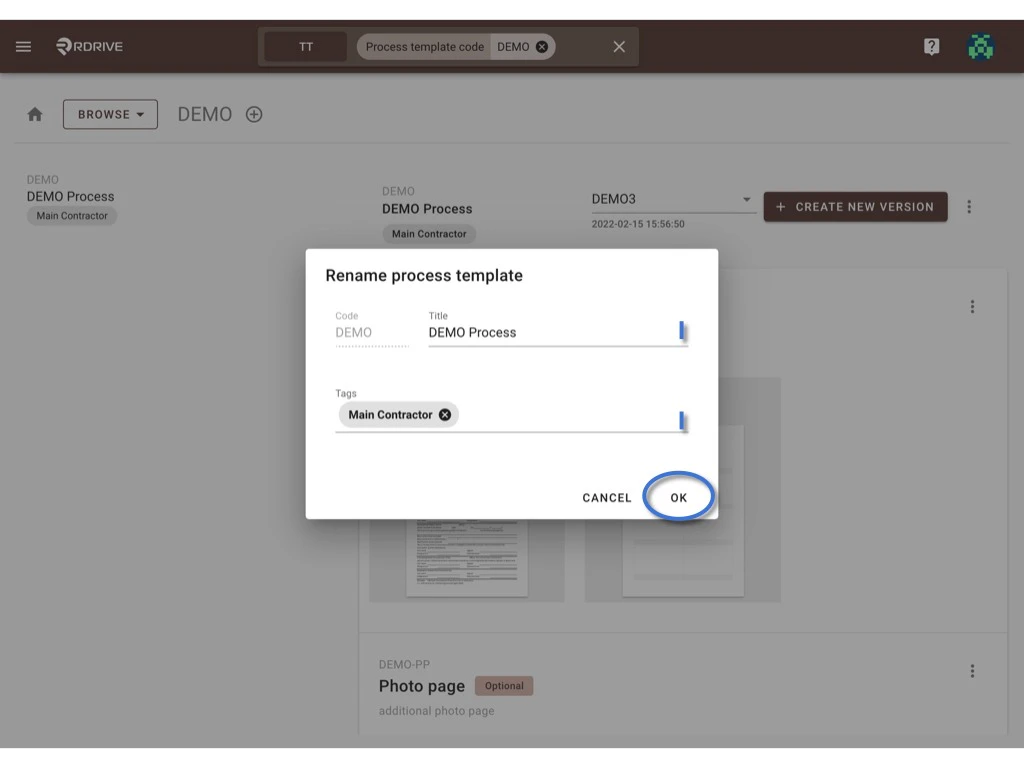Open the three-dot menu on the Photo page card
Screen dimensions: 1024x768
point(971,671)
